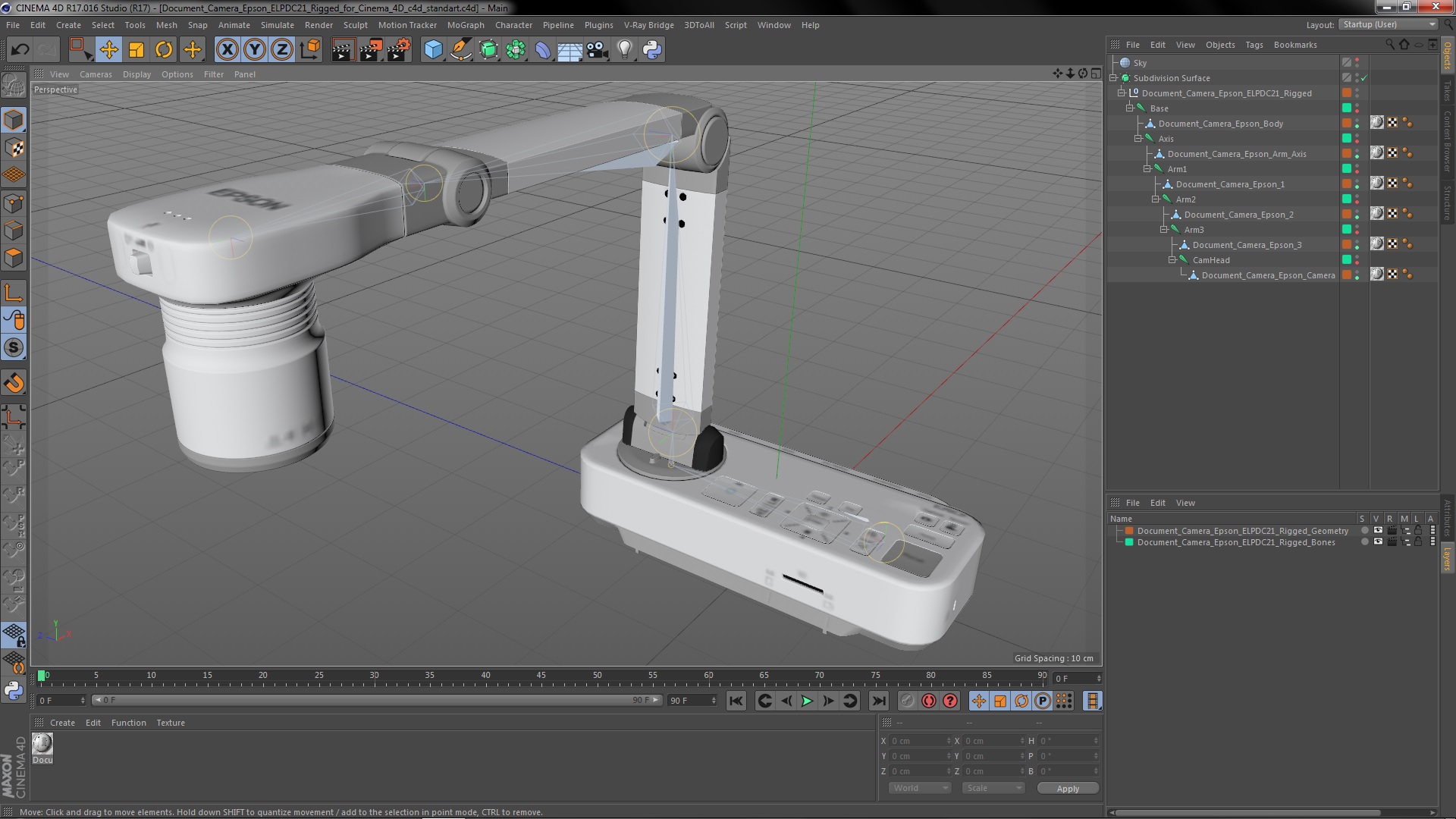Click the Autokeying button

tap(929, 701)
